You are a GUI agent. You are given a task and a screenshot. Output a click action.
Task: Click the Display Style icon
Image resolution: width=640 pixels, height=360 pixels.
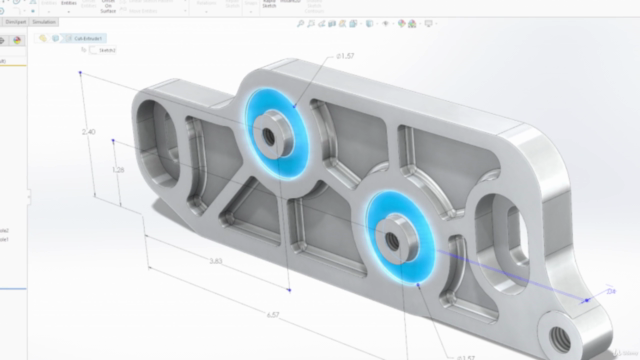point(369,24)
